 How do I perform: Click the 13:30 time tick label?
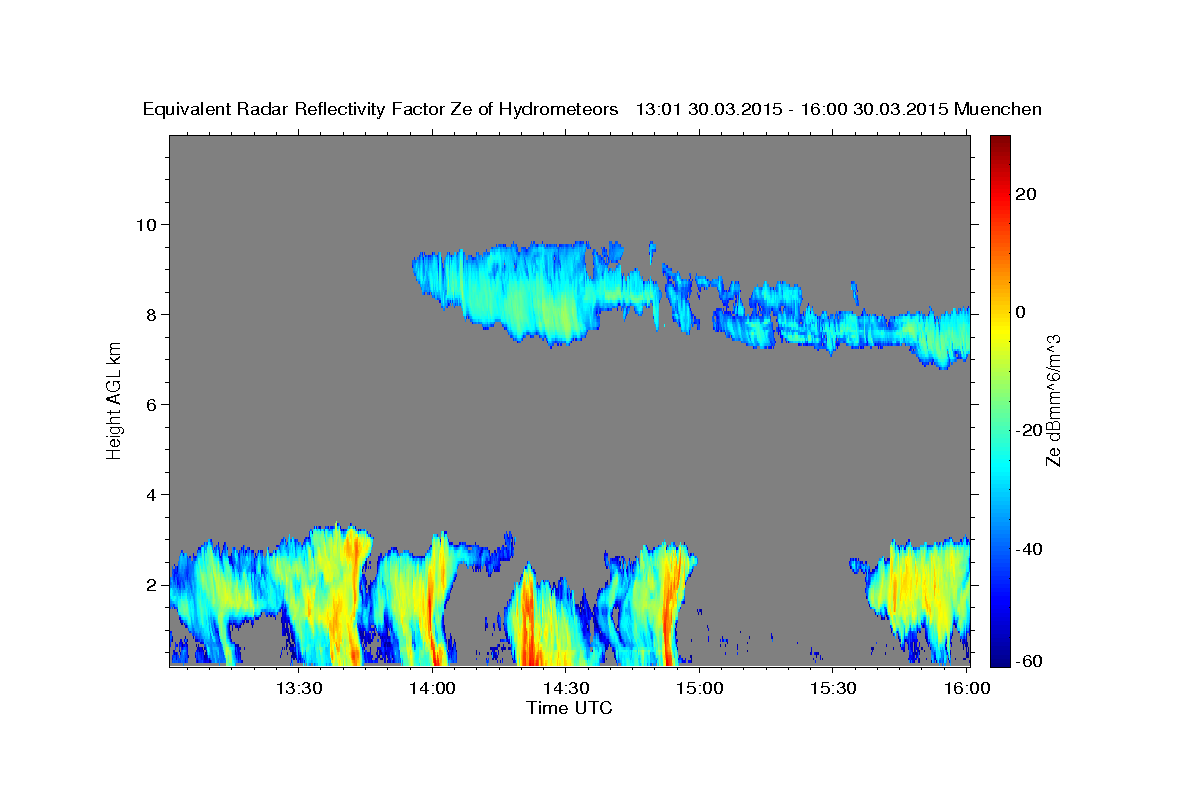[299, 688]
